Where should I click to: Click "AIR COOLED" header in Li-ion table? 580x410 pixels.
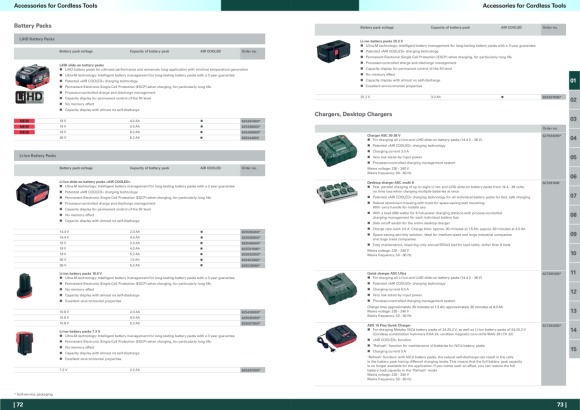[210, 168]
